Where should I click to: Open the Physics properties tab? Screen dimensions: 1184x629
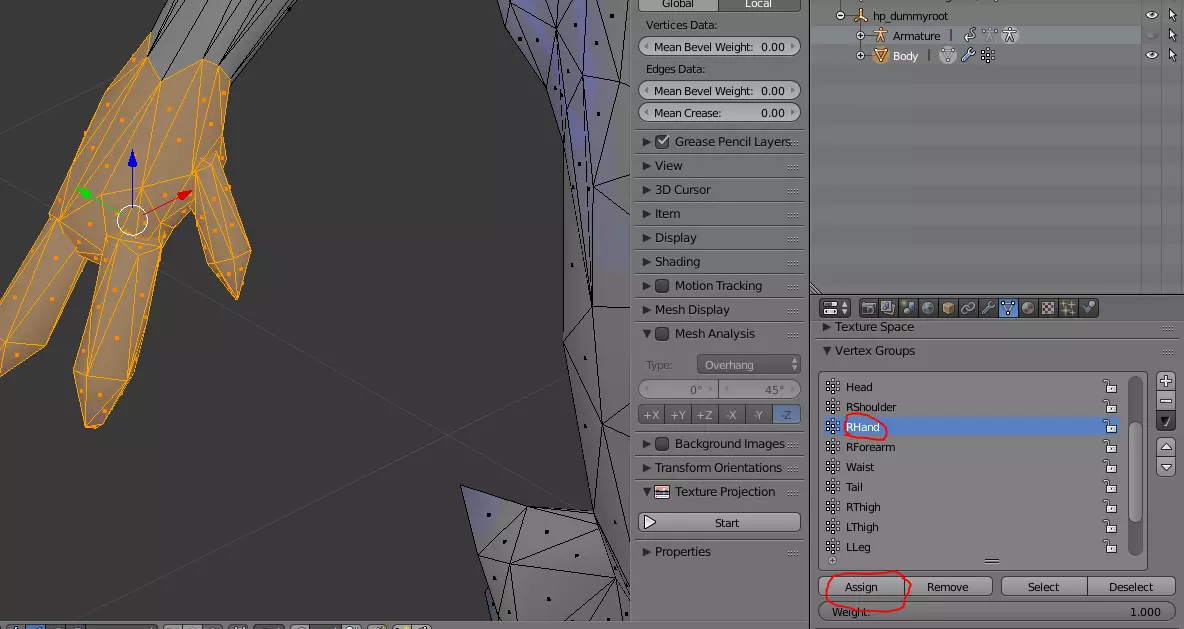tap(1088, 308)
